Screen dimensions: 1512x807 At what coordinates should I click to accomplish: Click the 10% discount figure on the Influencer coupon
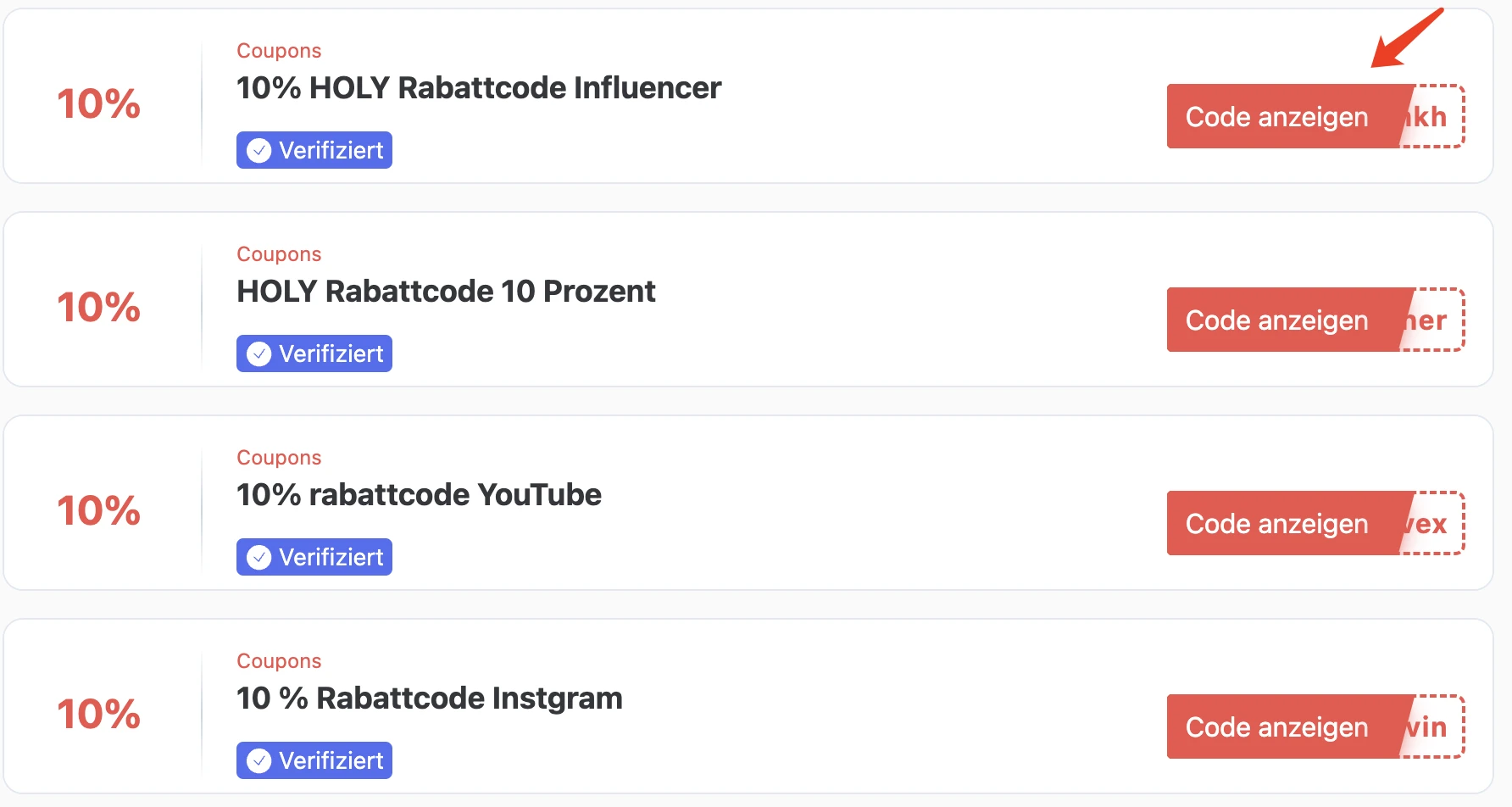coord(98,104)
